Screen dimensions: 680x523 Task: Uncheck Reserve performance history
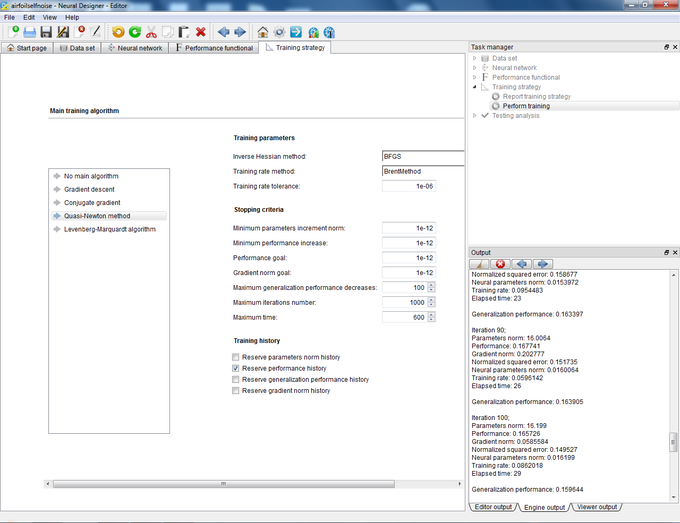tap(235, 368)
